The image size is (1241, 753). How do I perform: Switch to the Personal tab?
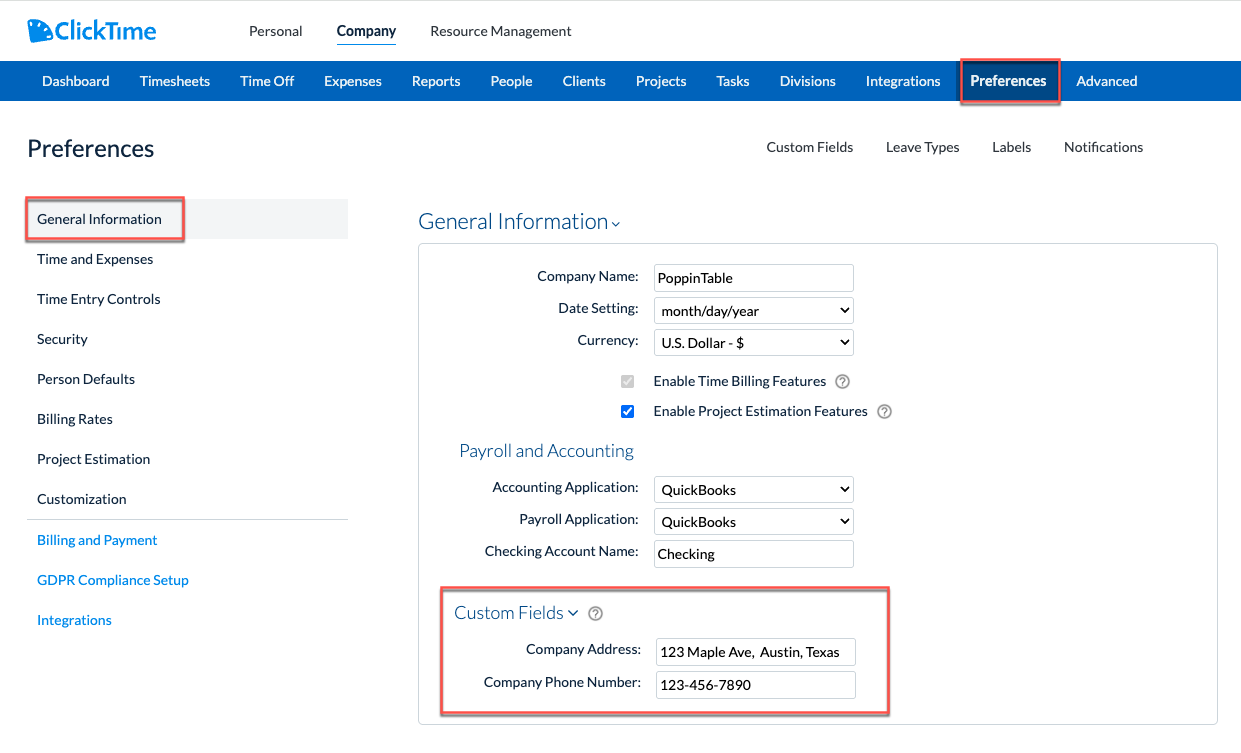pyautogui.click(x=276, y=31)
